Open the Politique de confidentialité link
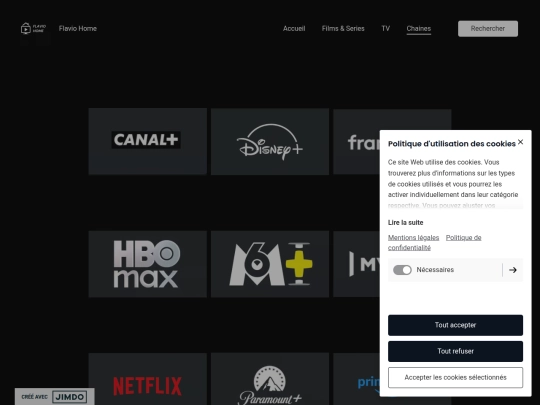Viewport: 540px width, 405px height. point(435,242)
